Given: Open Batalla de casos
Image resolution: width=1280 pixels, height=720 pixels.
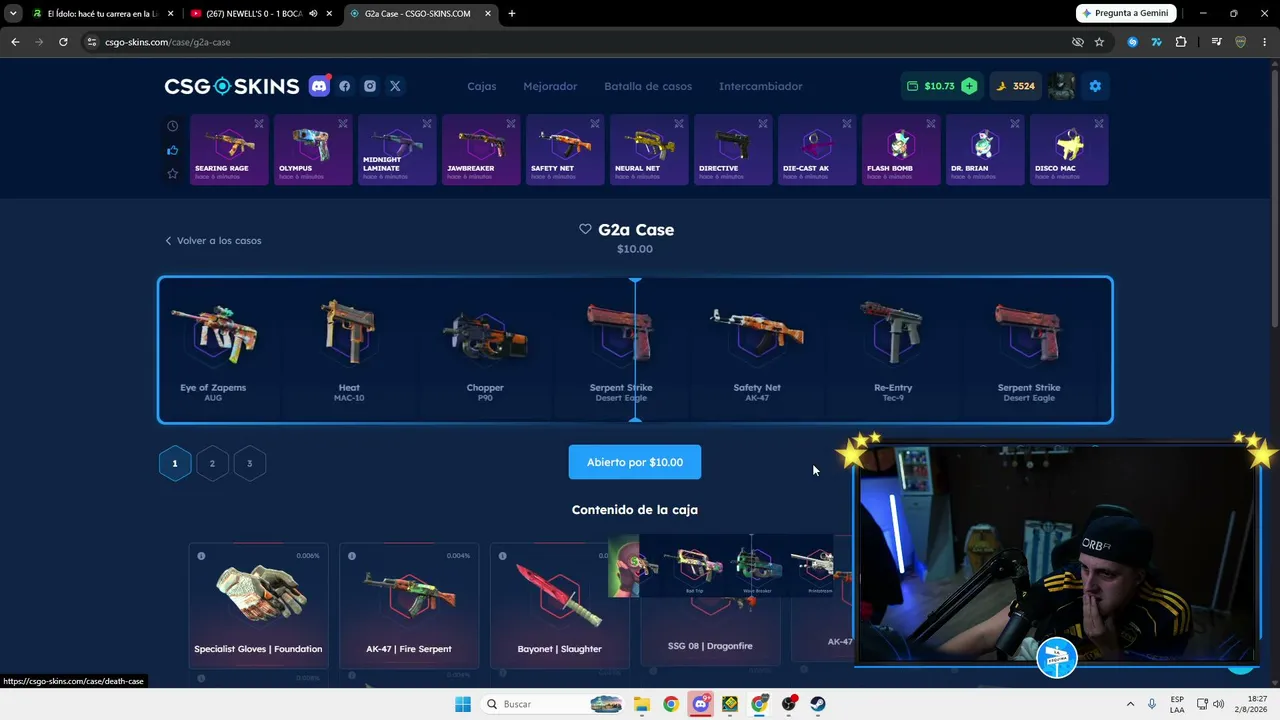Looking at the screenshot, I should point(648,86).
